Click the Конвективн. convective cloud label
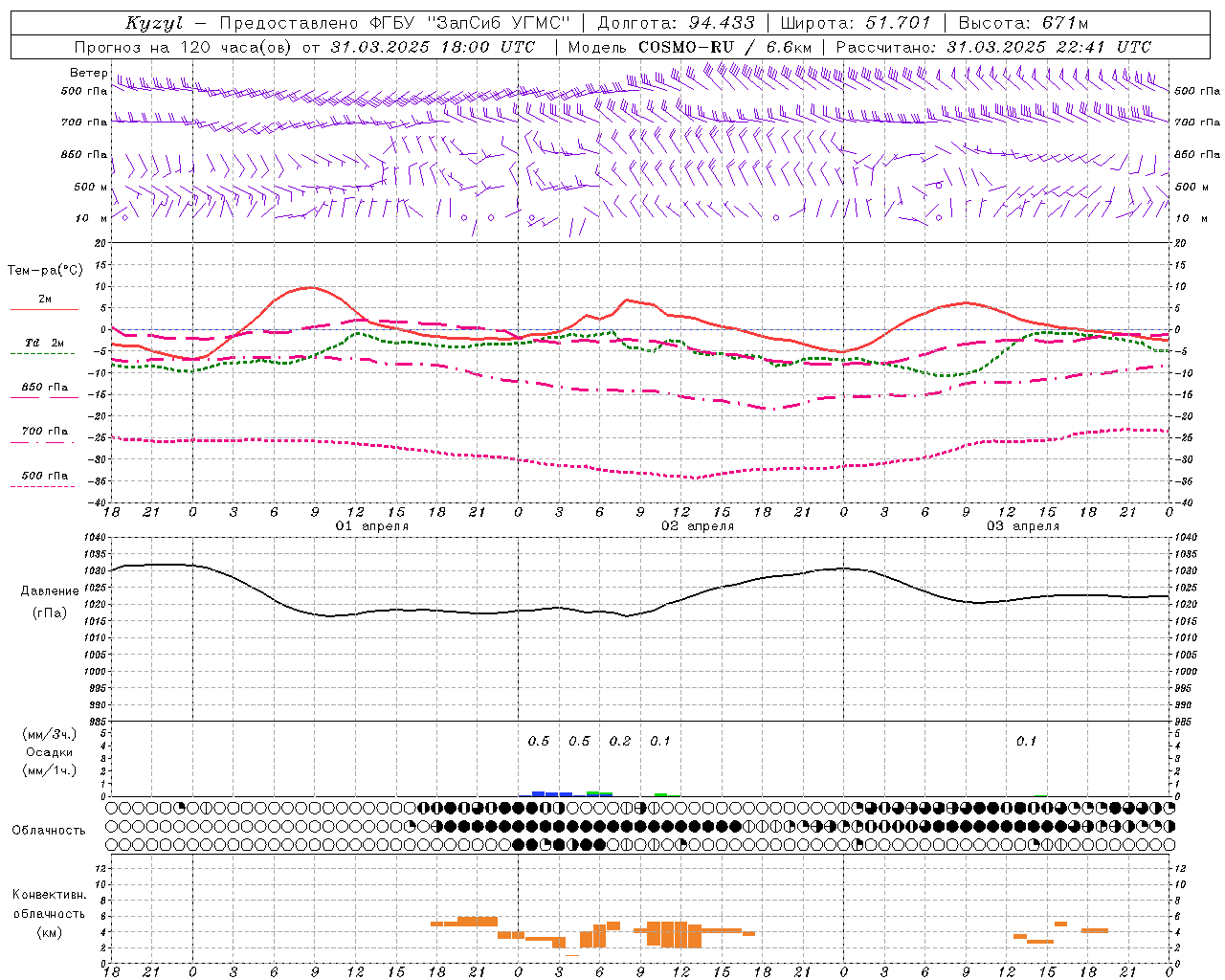This screenshot has width=1225, height=980. click(49, 895)
